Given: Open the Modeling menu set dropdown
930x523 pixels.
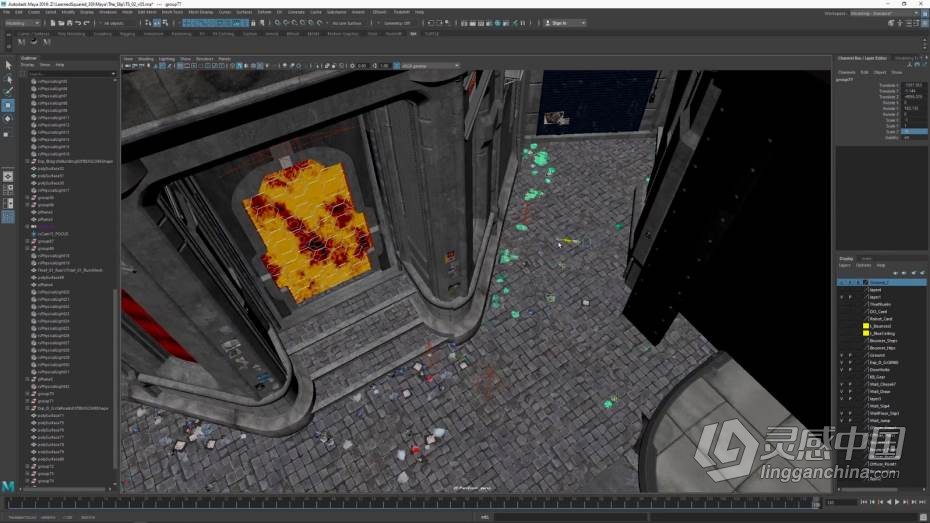Looking at the screenshot, I should point(22,23).
